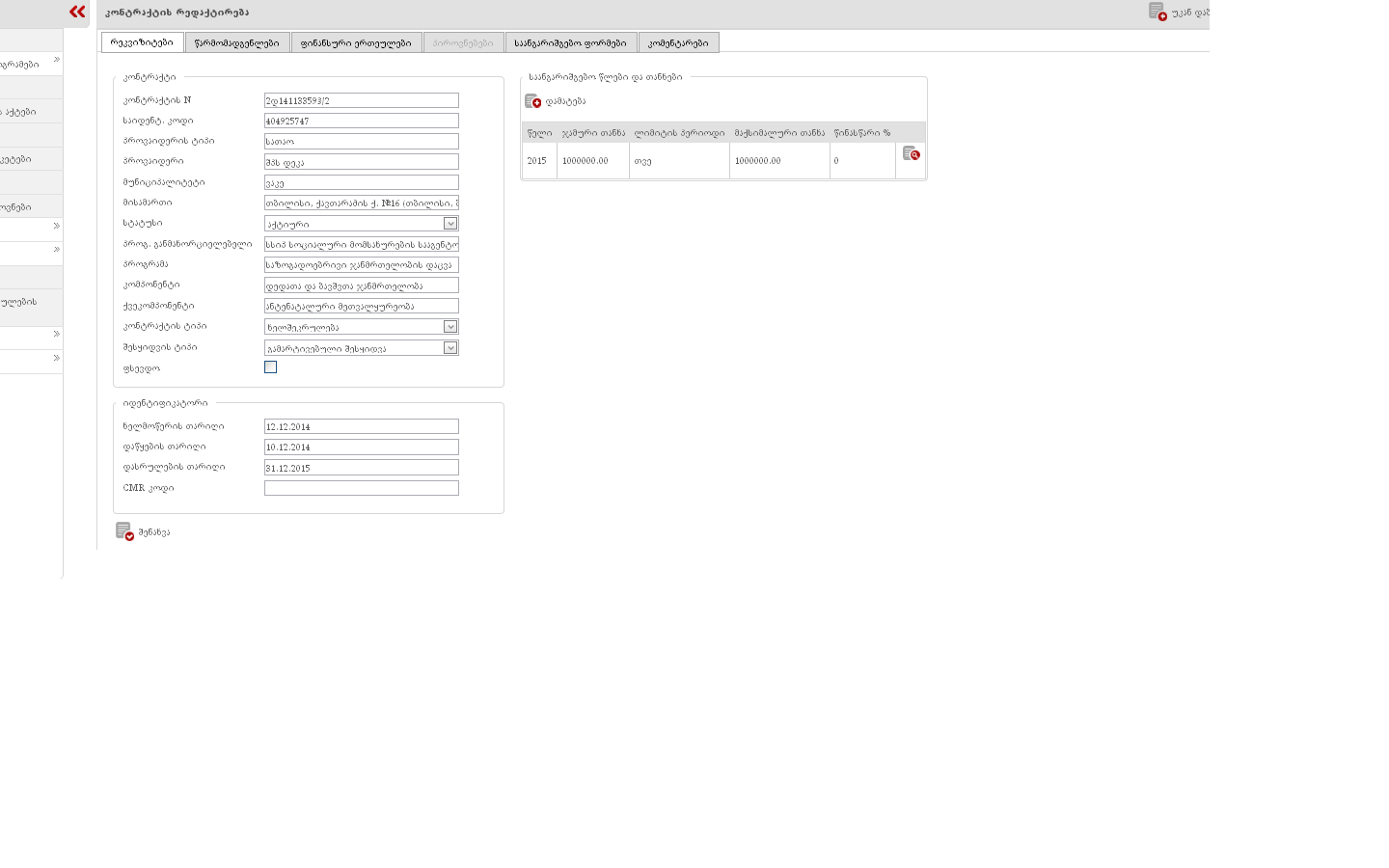Open the სტატუსი dropdown
Image resolution: width=1389 pixels, height=868 pixels.
(x=449, y=224)
